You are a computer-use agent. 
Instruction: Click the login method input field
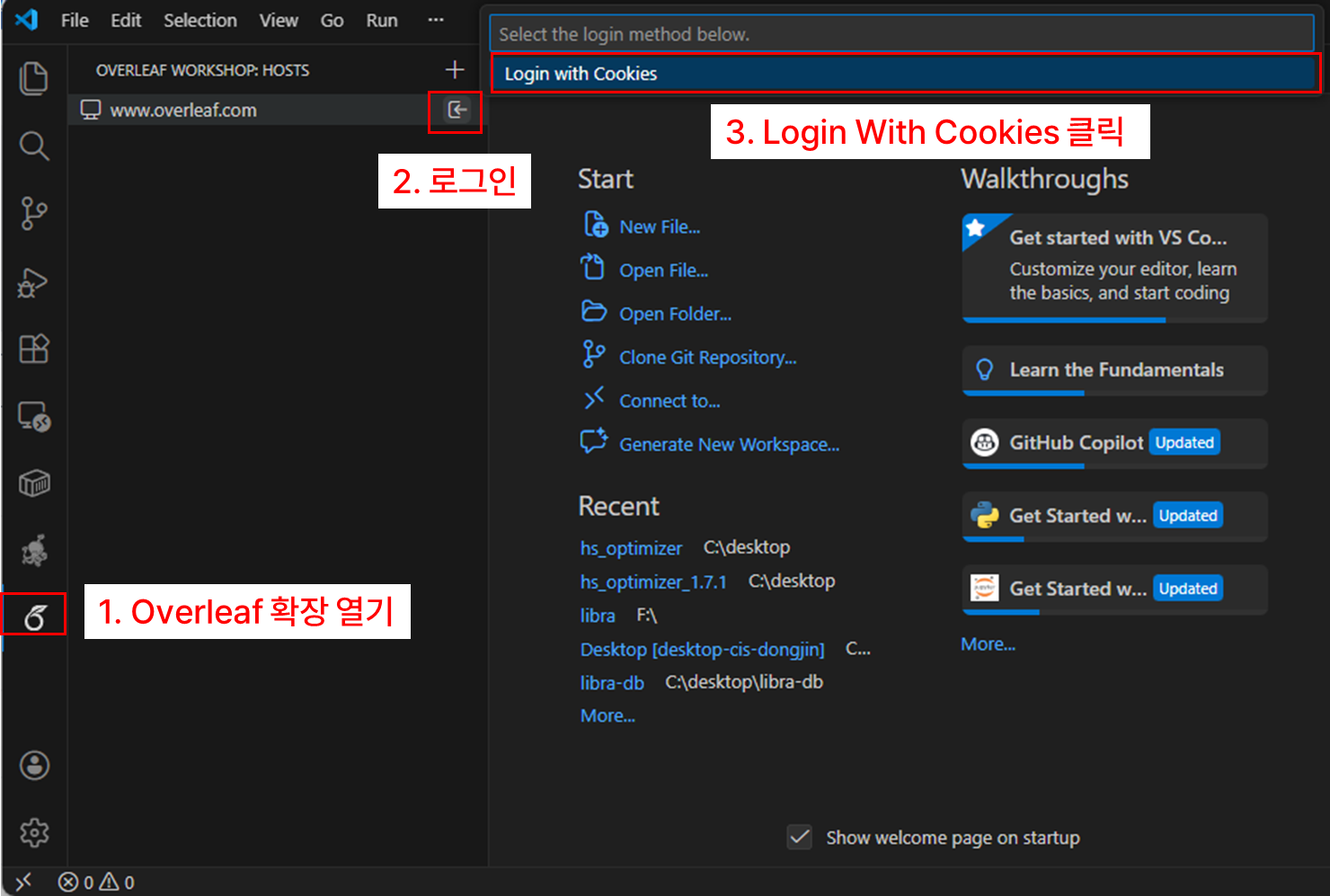coord(901,34)
